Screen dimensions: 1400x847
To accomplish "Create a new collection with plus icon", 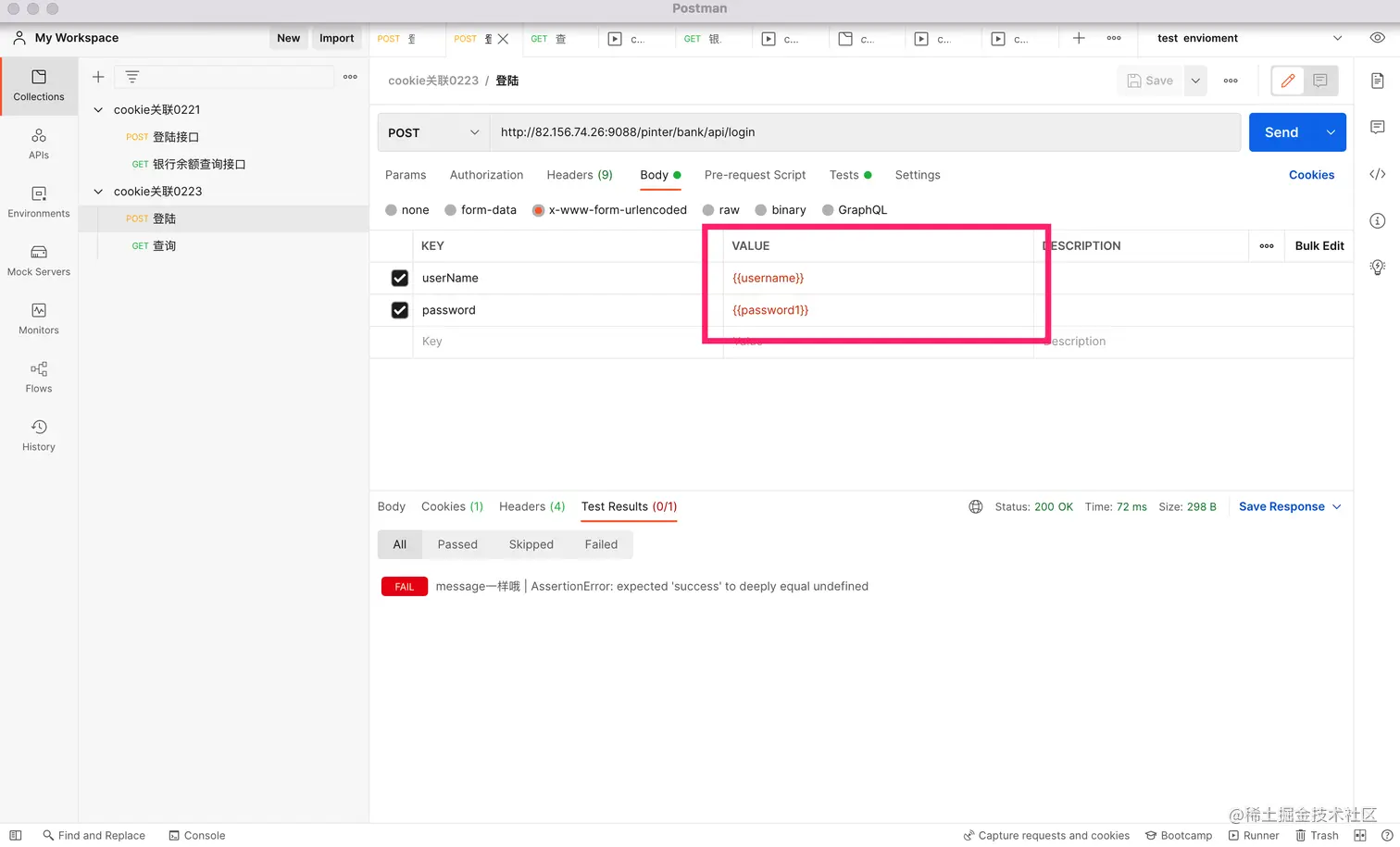I will (98, 77).
